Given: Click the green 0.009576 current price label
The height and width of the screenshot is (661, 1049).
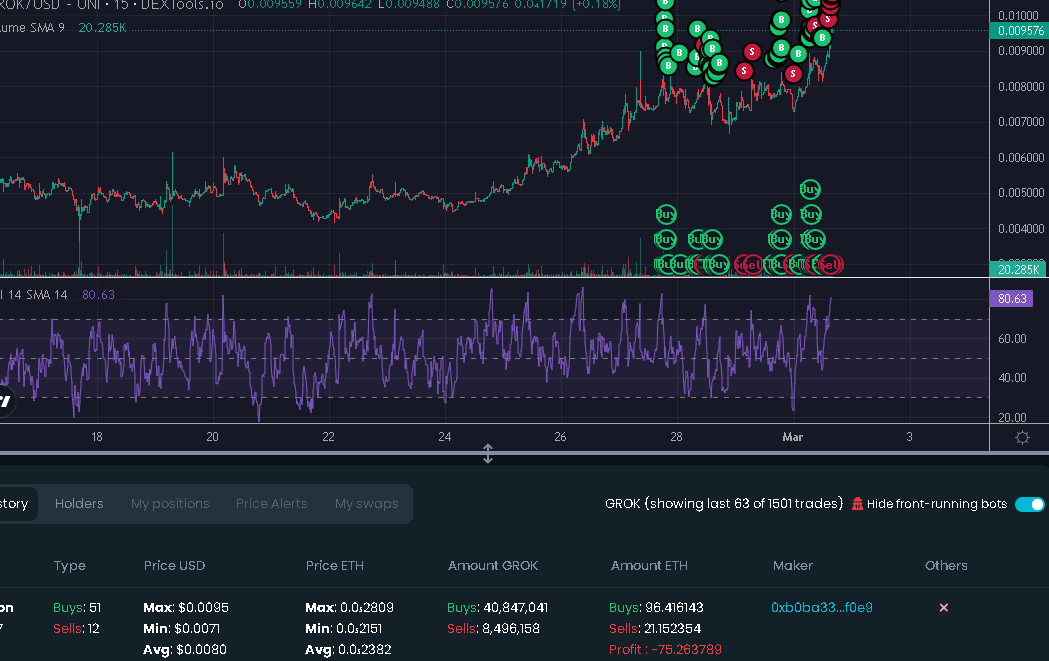Looking at the screenshot, I should click(x=1020, y=31).
